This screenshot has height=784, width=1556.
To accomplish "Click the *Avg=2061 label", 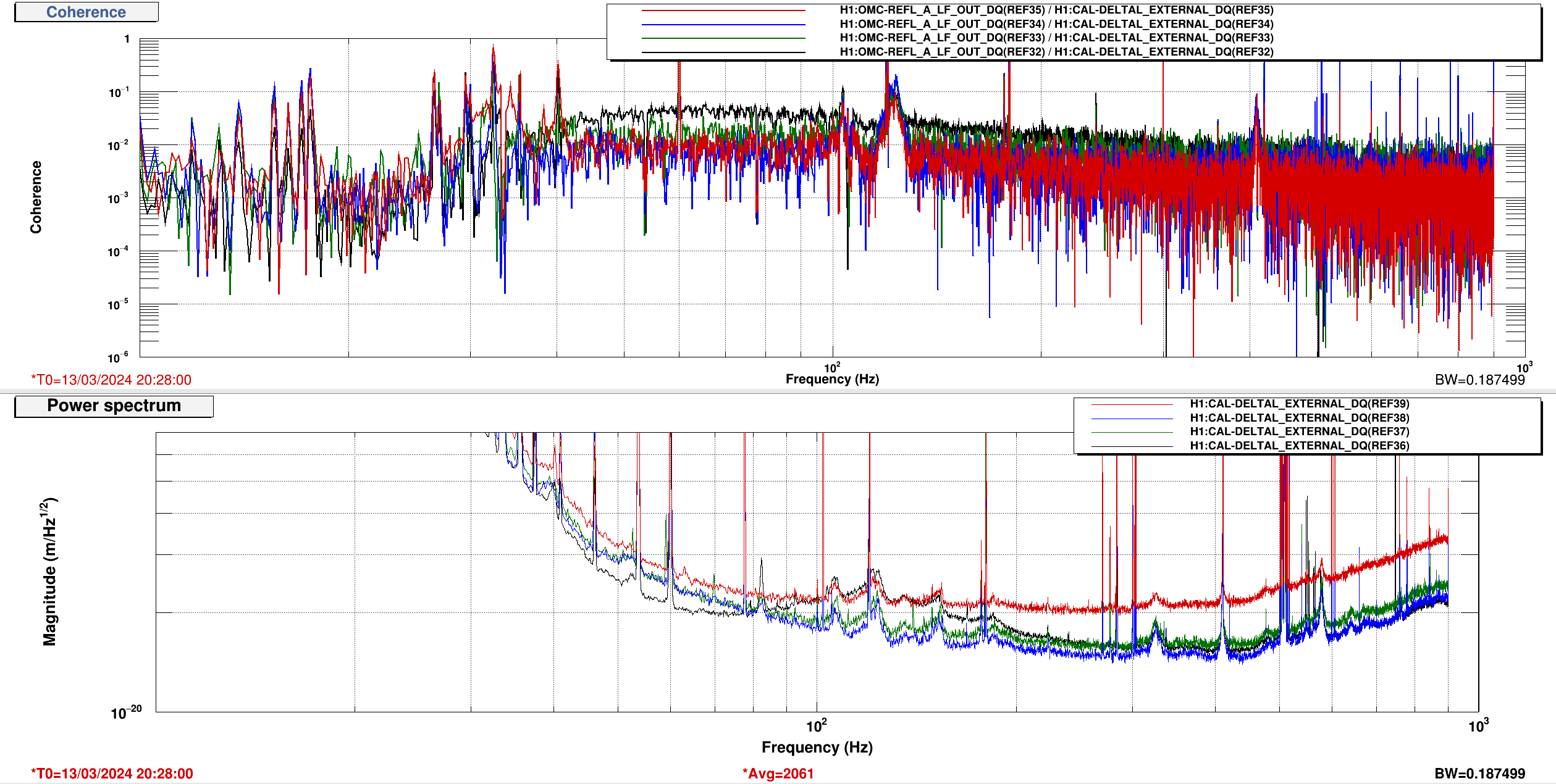I will click(778, 774).
